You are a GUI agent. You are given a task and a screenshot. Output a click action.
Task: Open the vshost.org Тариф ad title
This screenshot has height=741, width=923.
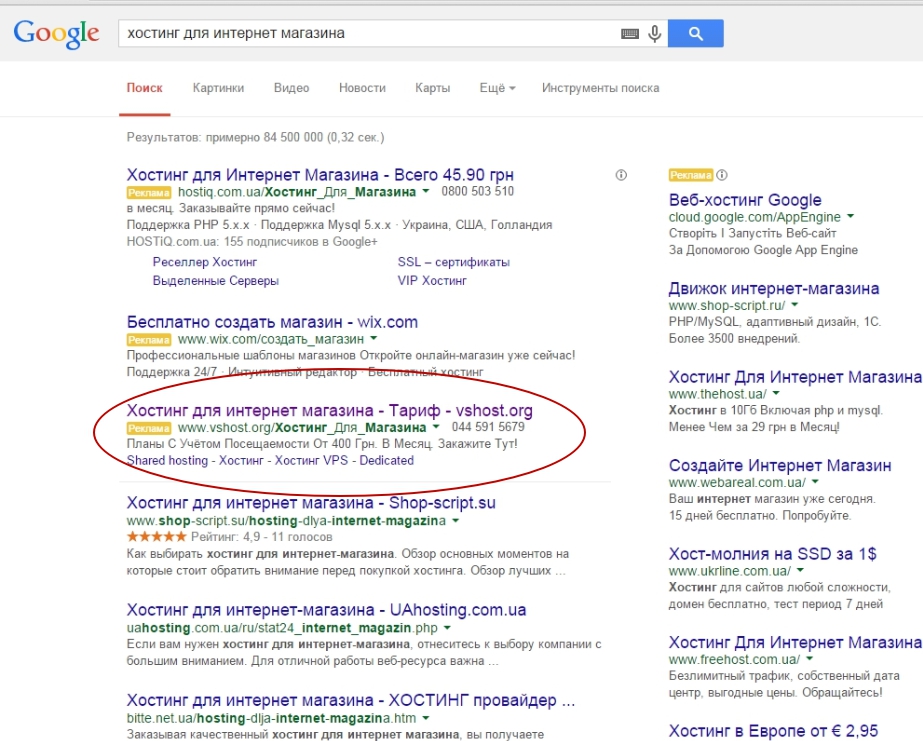point(330,410)
